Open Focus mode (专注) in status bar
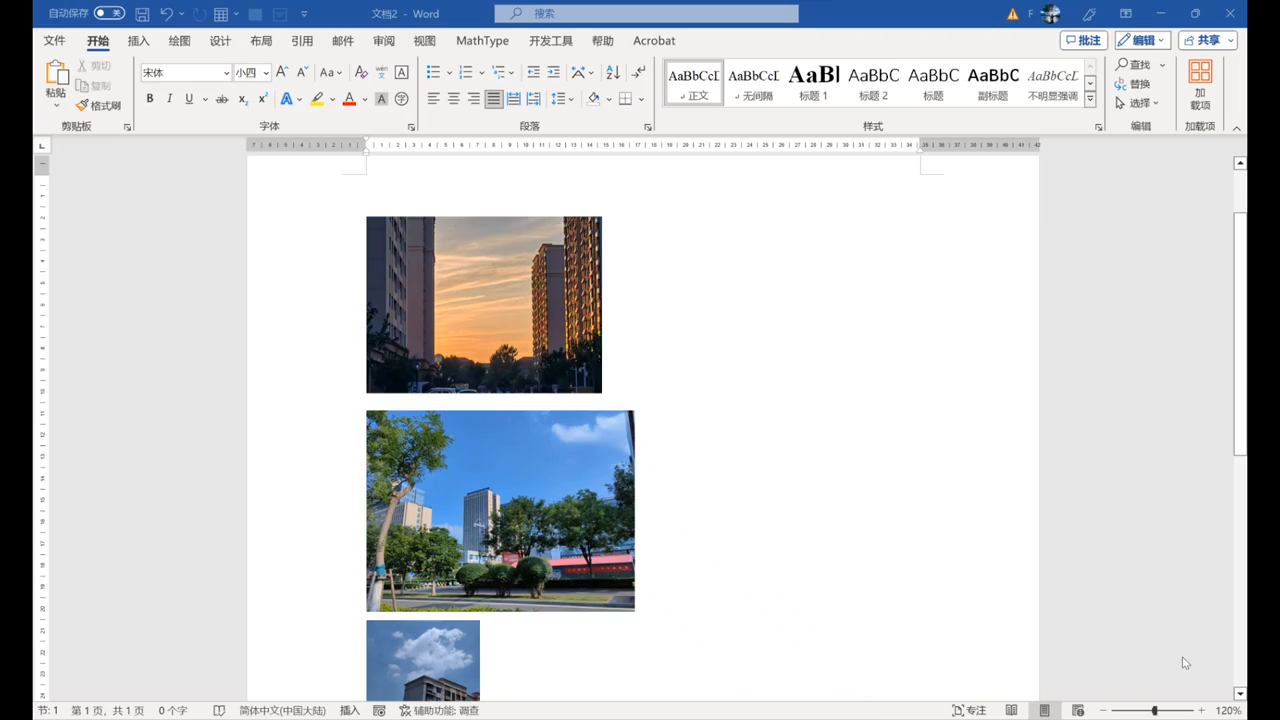The width and height of the screenshot is (1280, 720). click(969, 710)
